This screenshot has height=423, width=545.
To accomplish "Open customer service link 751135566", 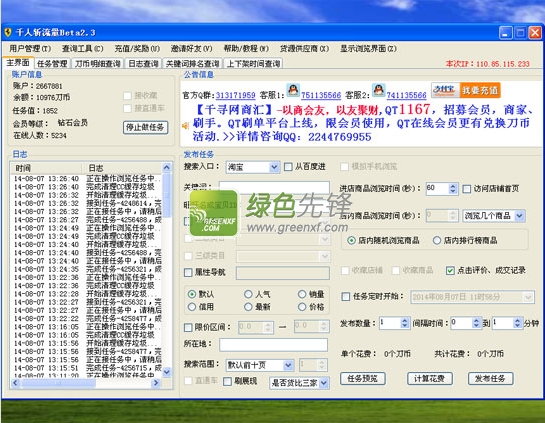I will pos(321,95).
